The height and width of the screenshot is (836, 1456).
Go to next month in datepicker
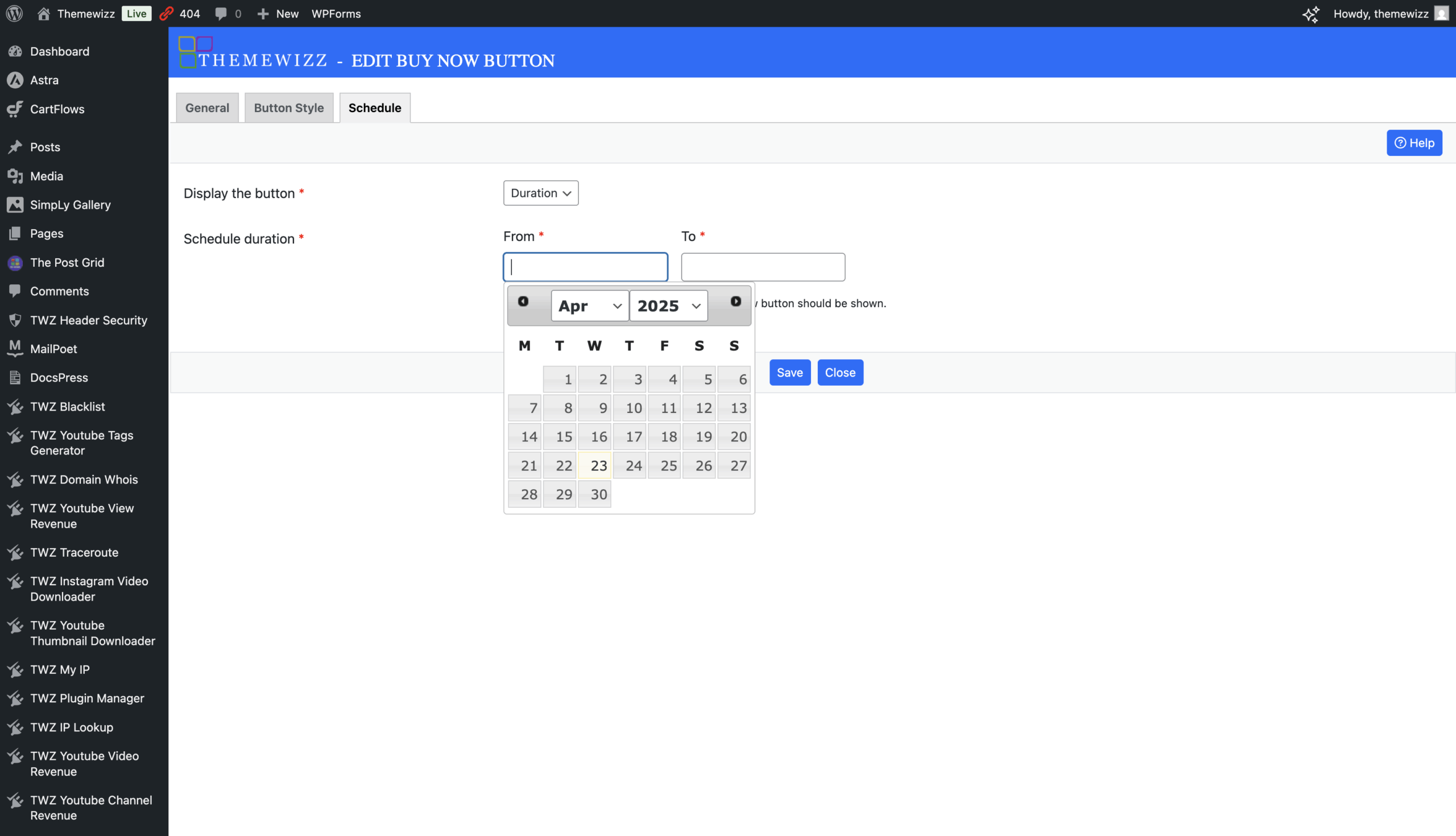point(735,301)
